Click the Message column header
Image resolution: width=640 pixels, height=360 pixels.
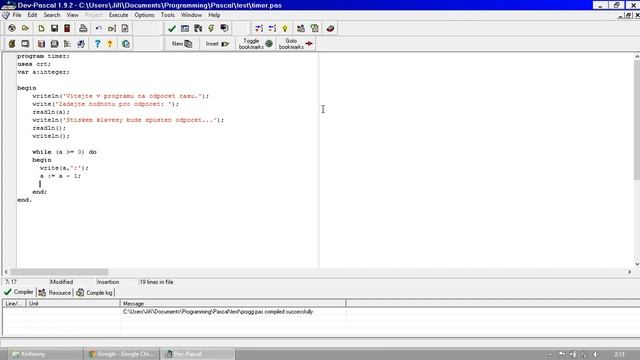[233, 303]
